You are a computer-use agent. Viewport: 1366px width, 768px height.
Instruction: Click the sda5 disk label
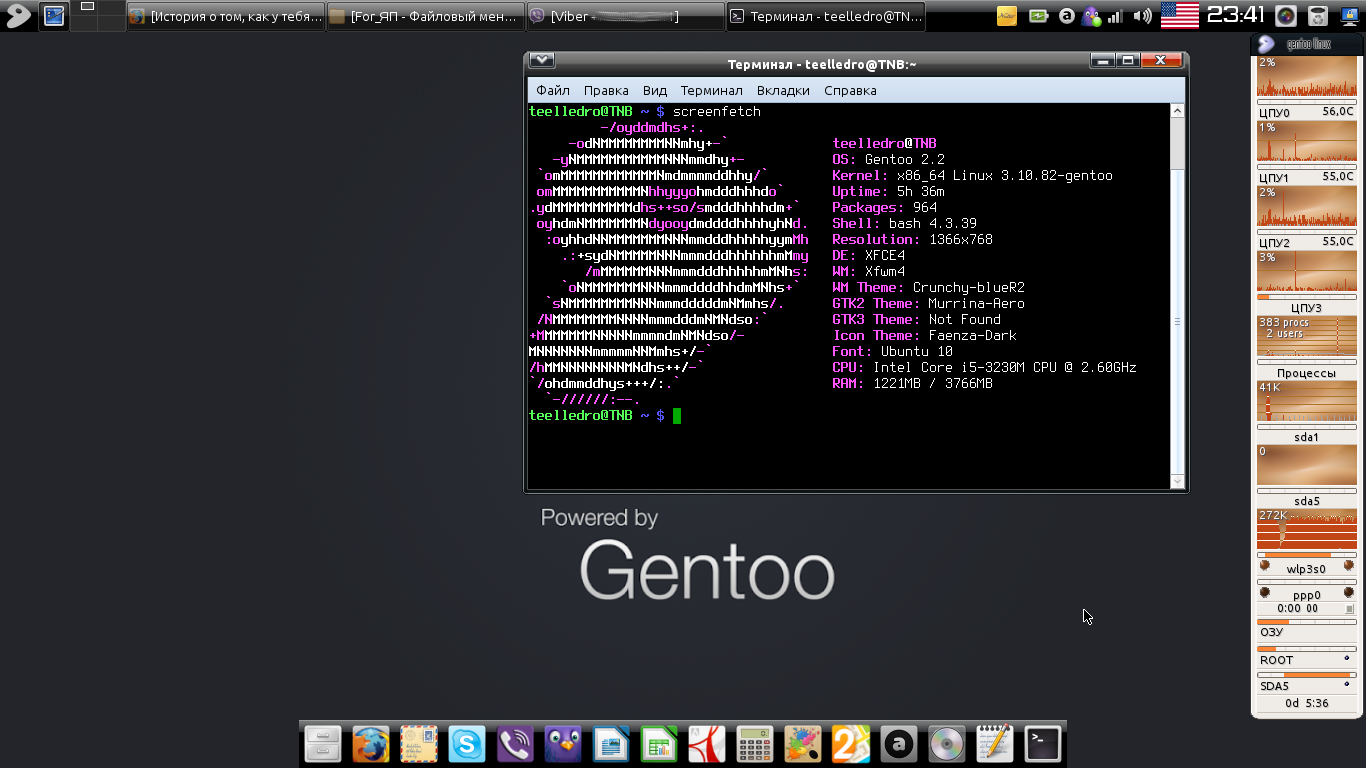[1306, 501]
